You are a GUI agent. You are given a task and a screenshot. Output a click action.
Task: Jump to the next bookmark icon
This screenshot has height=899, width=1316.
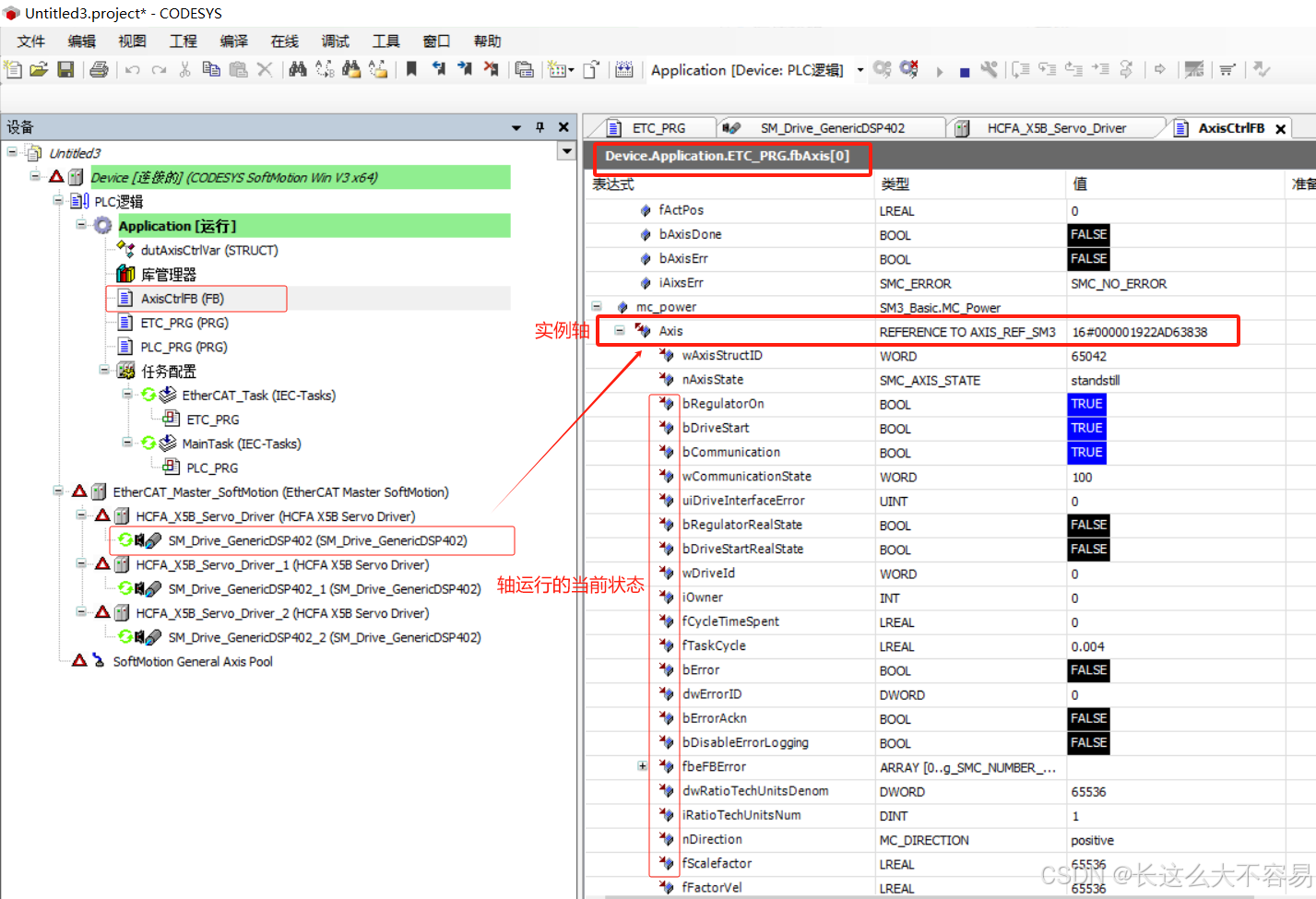464,69
